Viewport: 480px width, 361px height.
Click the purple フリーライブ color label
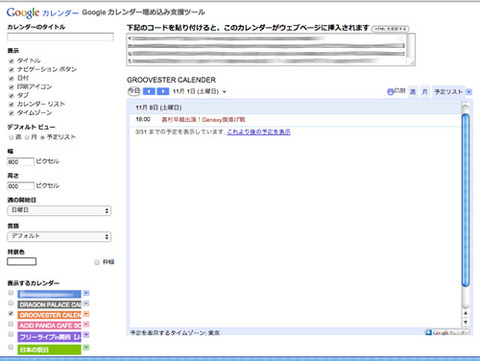pyautogui.click(x=49, y=337)
